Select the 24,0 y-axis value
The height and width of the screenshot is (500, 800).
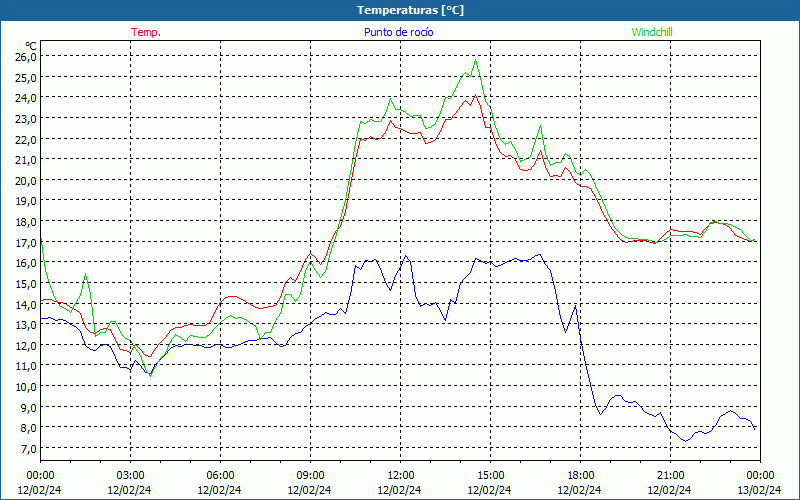(25, 97)
